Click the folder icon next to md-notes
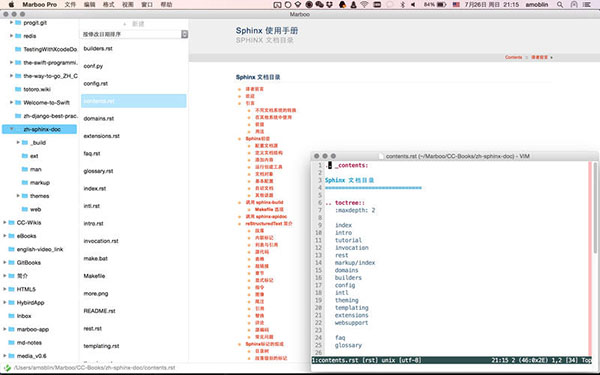 click(x=11, y=342)
